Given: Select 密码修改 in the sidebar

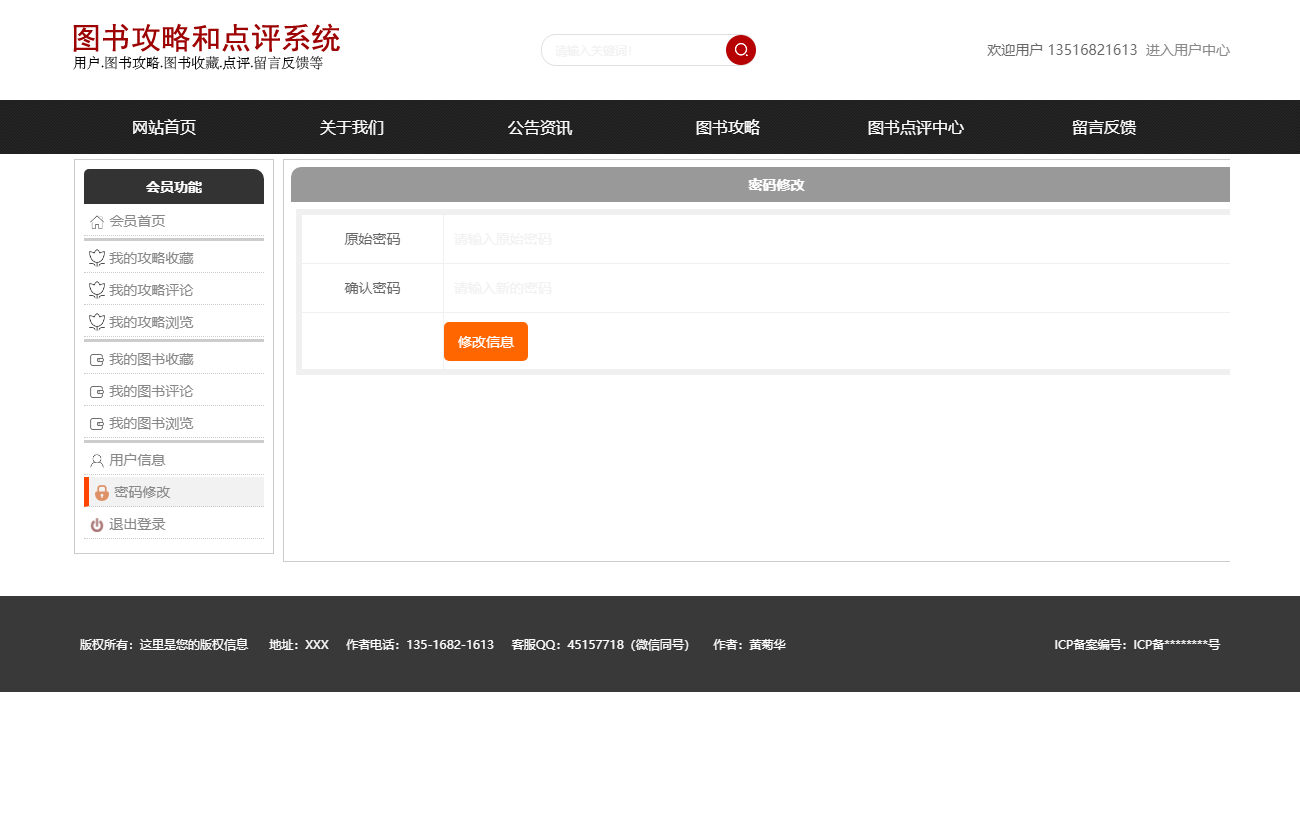Looking at the screenshot, I should pyautogui.click(x=142, y=493).
